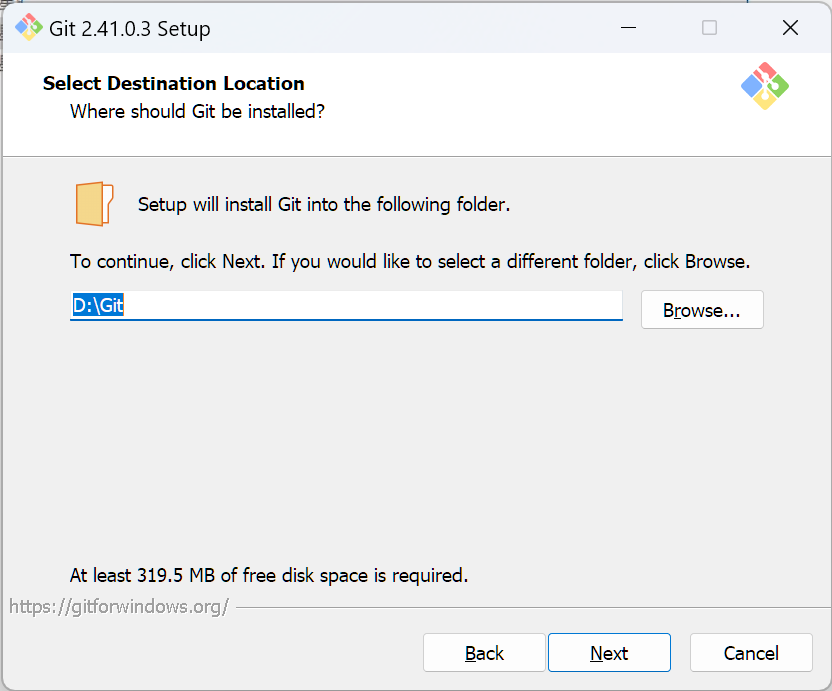Click the Git icon in the title bar

pyautogui.click(x=28, y=28)
